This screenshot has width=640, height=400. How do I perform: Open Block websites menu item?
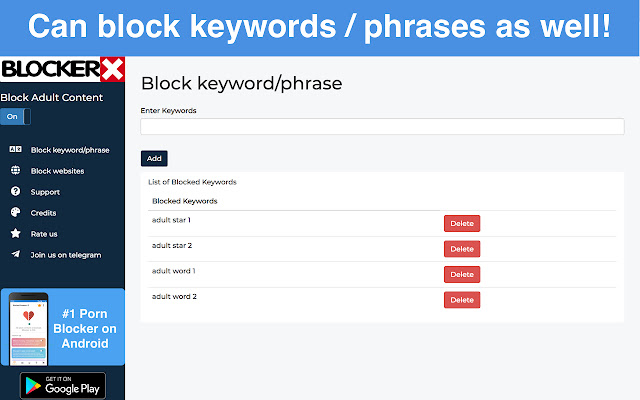pyautogui.click(x=57, y=171)
